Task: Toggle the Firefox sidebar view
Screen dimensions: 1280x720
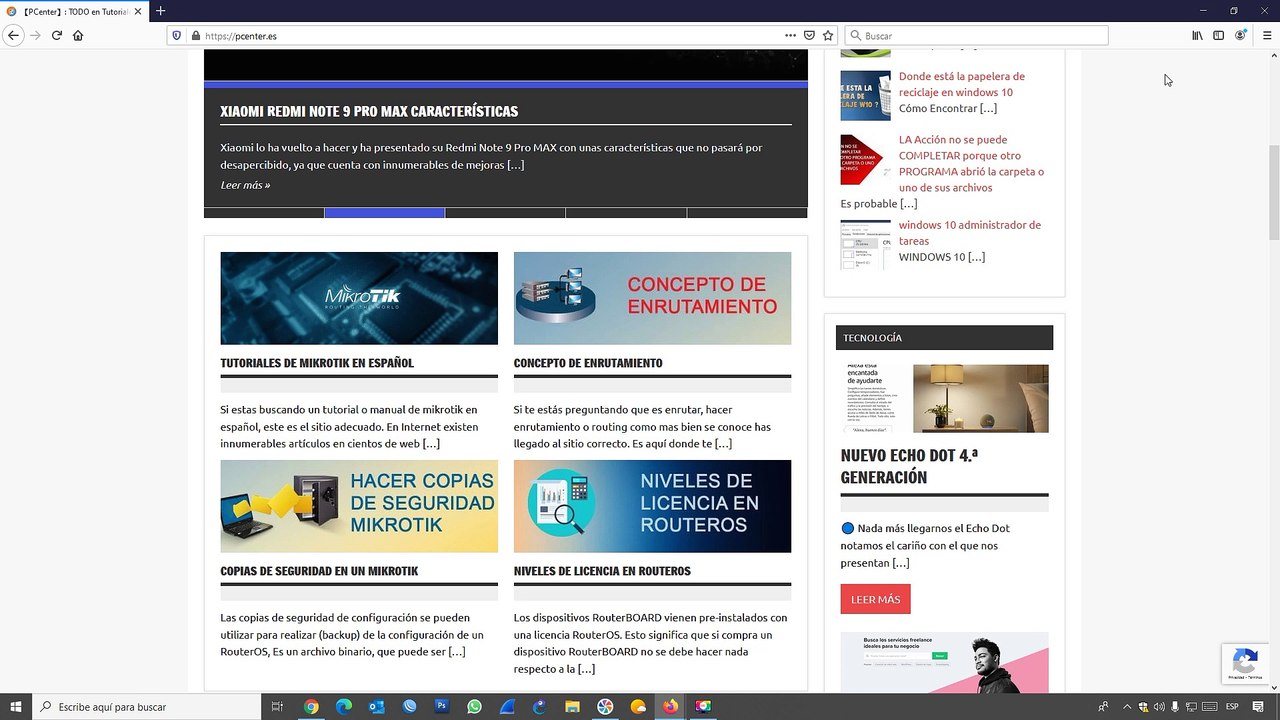Action: click(x=1218, y=35)
